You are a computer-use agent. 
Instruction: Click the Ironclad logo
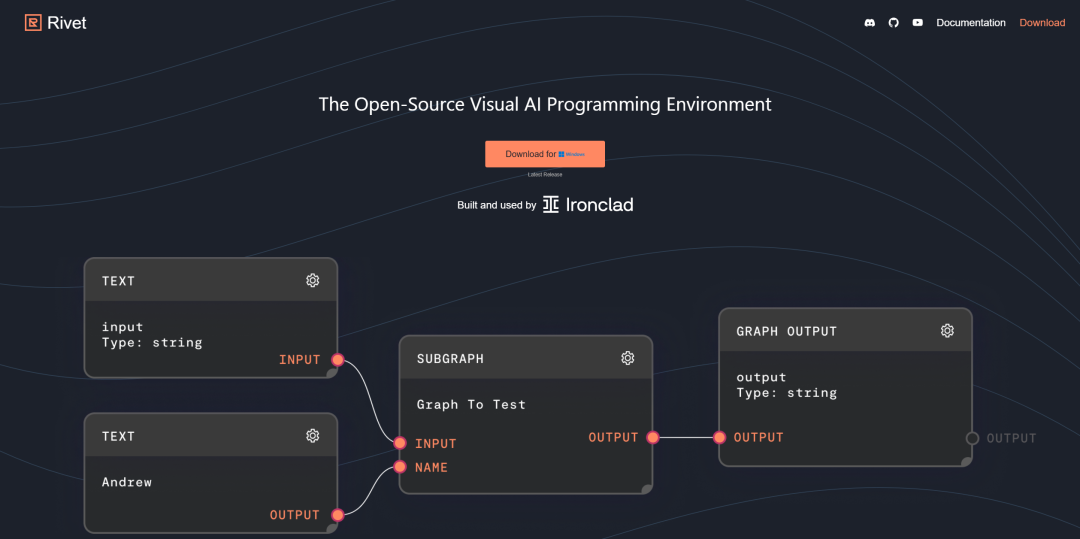coord(588,204)
